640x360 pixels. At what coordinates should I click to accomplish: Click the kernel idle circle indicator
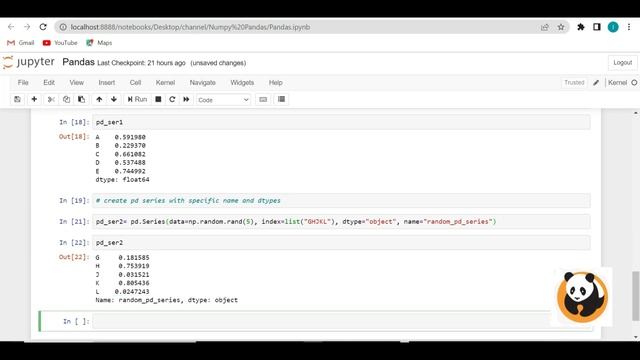634,82
